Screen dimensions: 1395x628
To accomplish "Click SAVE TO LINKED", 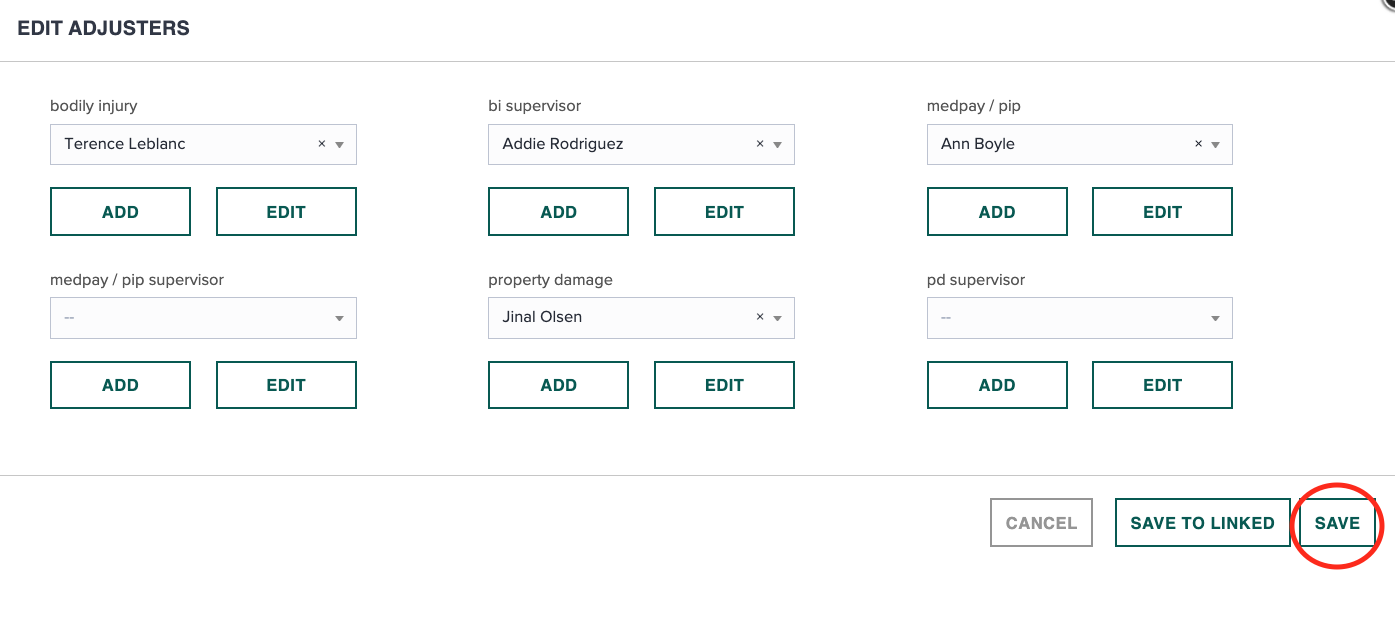I will (x=1202, y=522).
